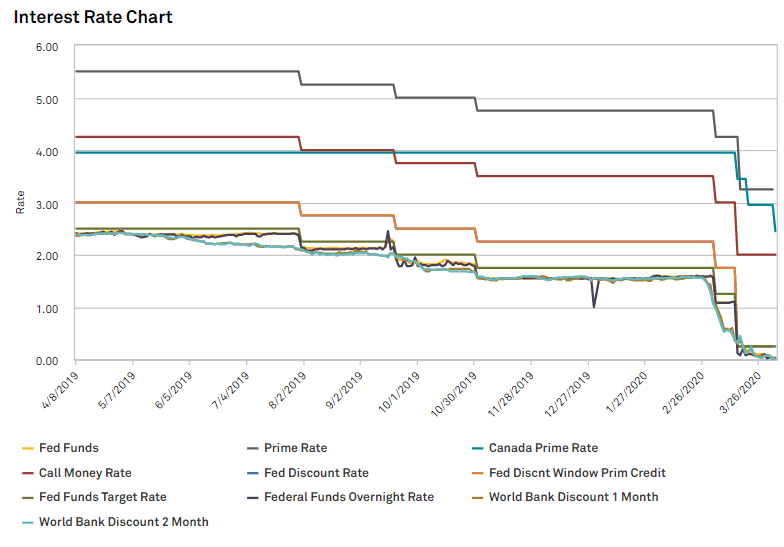Select Federal Funds Overnight Rate legend item
This screenshot has width=784, height=547.
pyautogui.click(x=341, y=497)
